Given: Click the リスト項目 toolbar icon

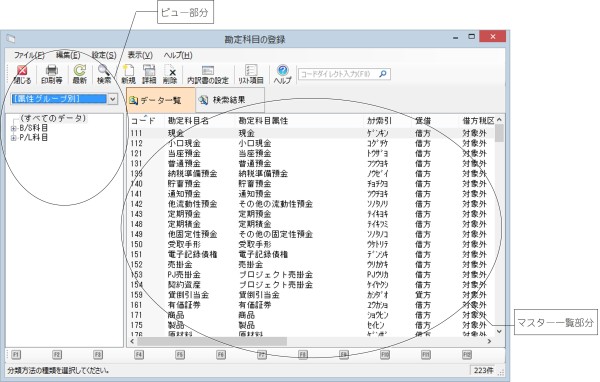Looking at the screenshot, I should [251, 74].
